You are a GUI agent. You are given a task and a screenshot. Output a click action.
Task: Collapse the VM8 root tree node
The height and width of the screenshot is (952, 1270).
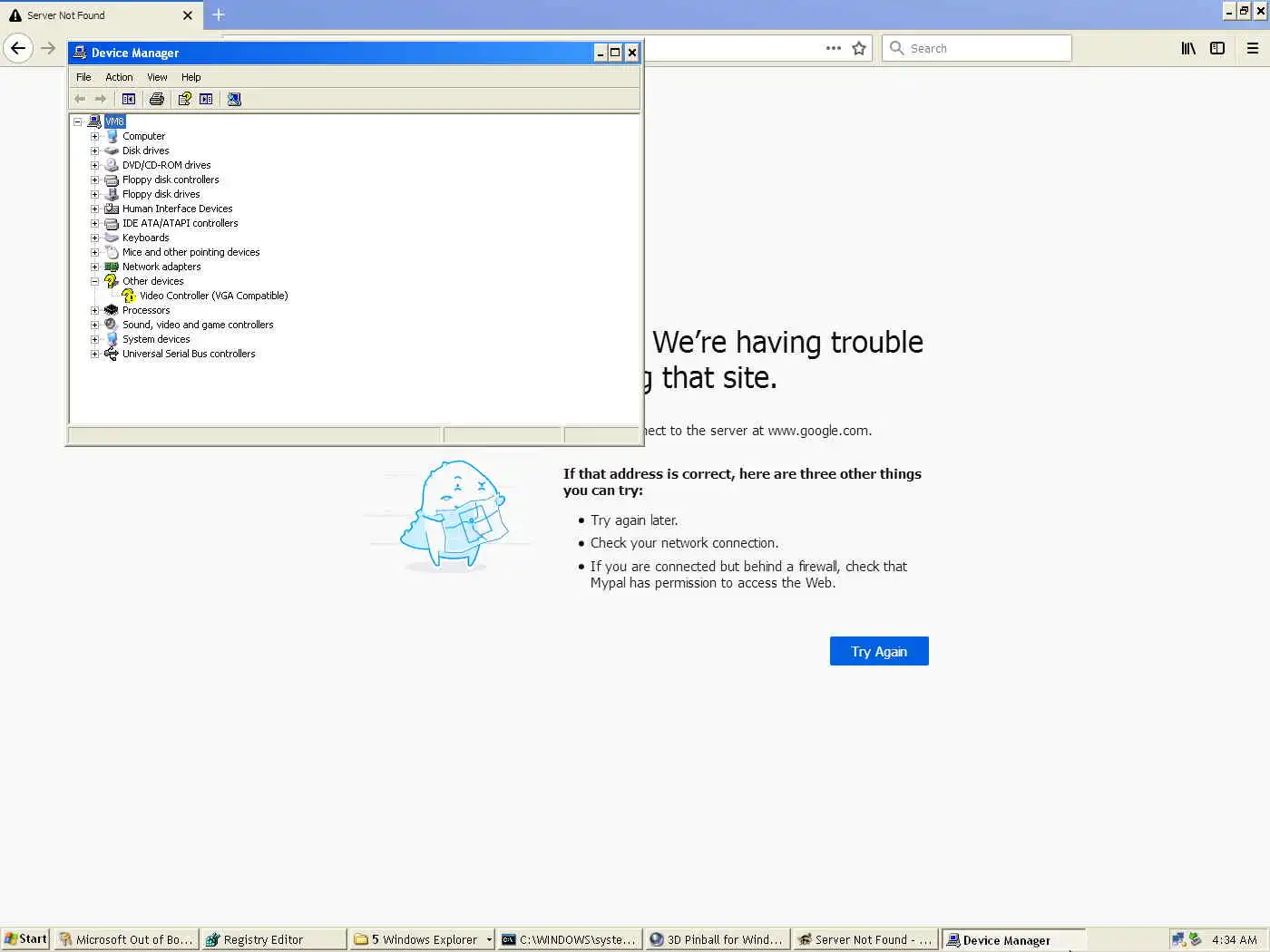[x=78, y=121]
